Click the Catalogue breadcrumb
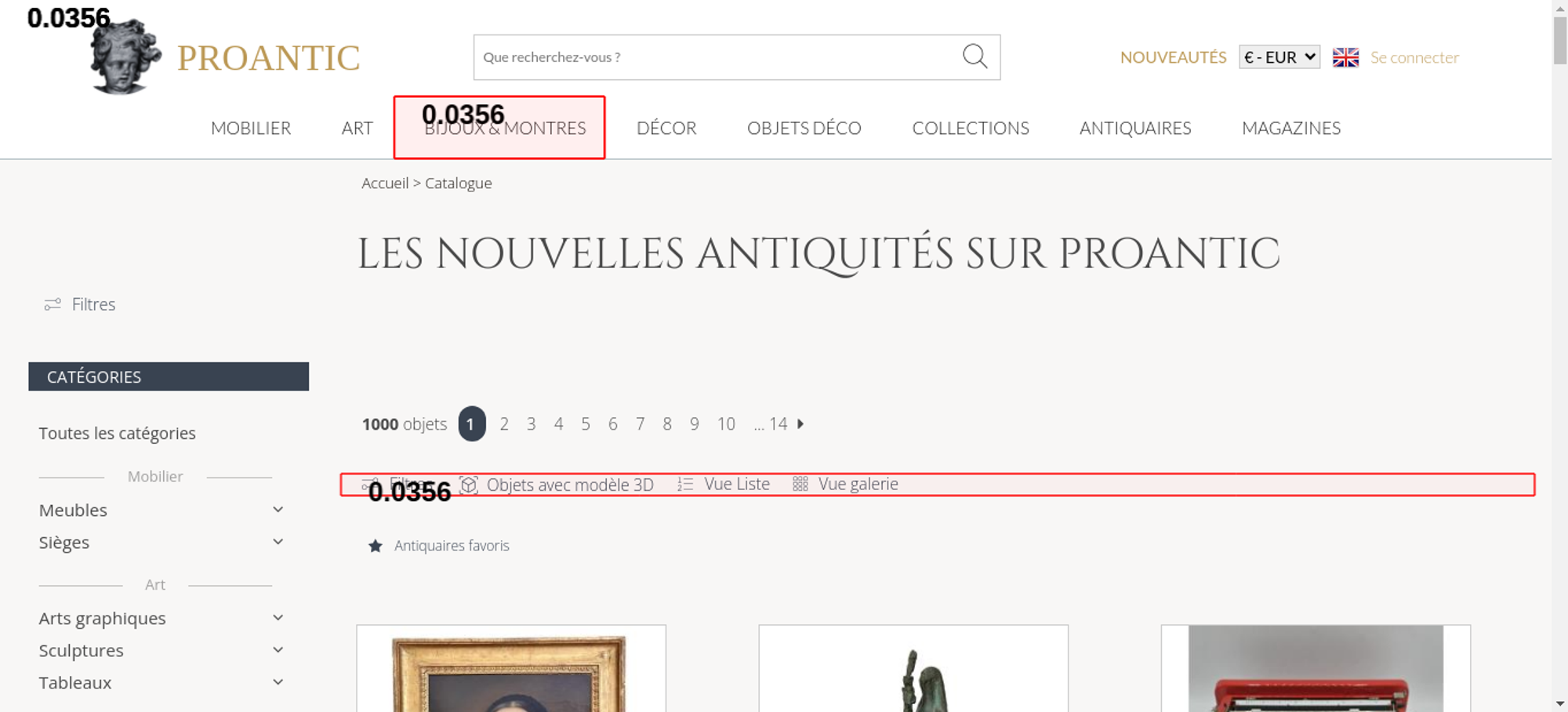Screen dimensions: 1568x712 coord(459,183)
